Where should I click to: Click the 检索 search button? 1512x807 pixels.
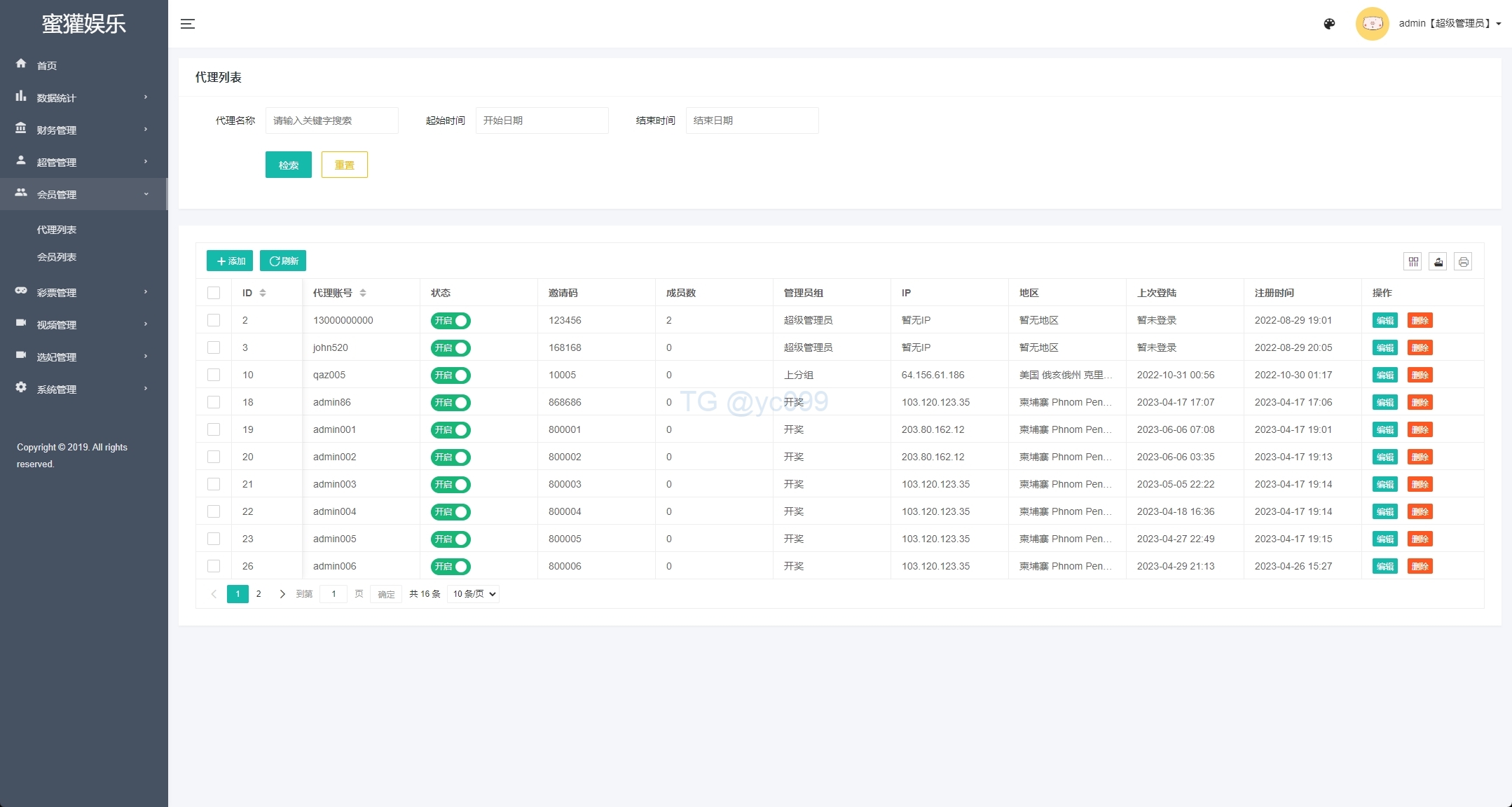click(x=288, y=165)
